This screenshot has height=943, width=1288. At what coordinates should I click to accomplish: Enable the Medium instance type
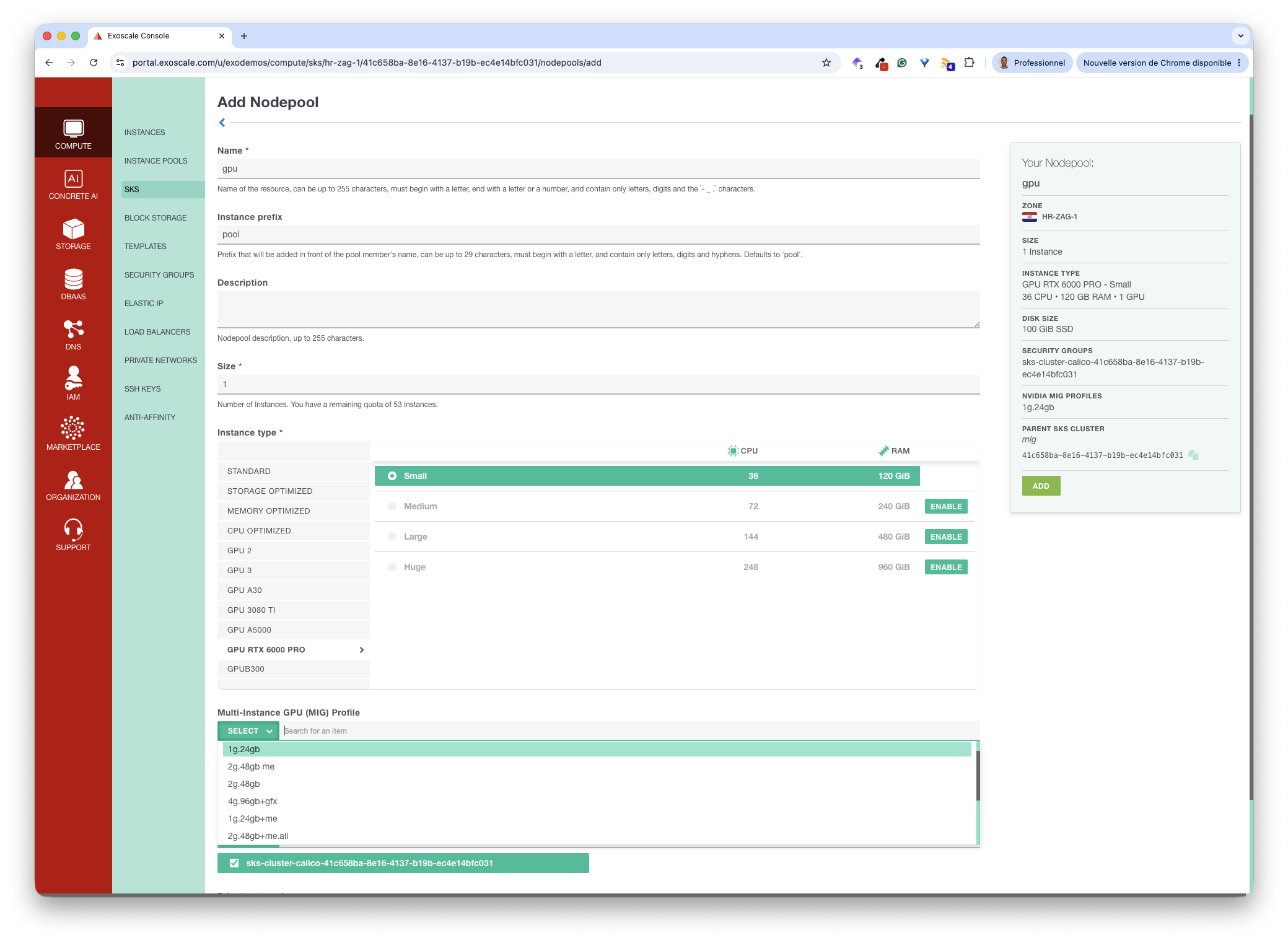pyautogui.click(x=946, y=506)
